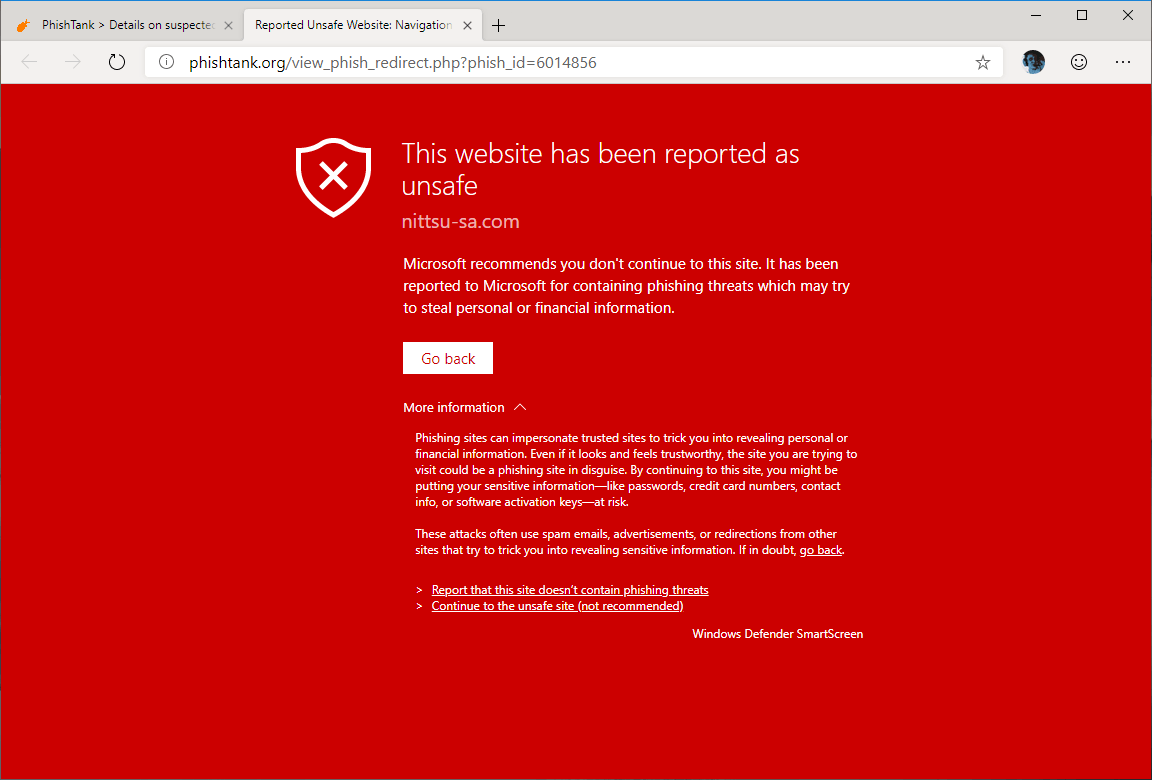Switch to PhishTank Details tab
The height and width of the screenshot is (780, 1152).
123,26
